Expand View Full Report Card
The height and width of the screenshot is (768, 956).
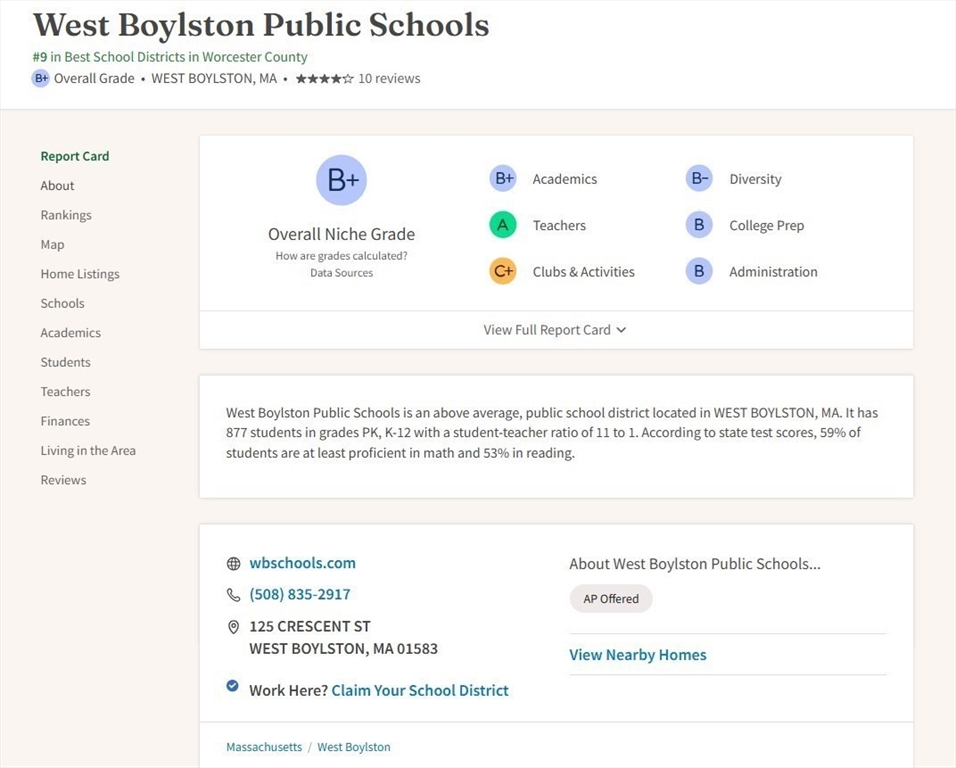[555, 330]
